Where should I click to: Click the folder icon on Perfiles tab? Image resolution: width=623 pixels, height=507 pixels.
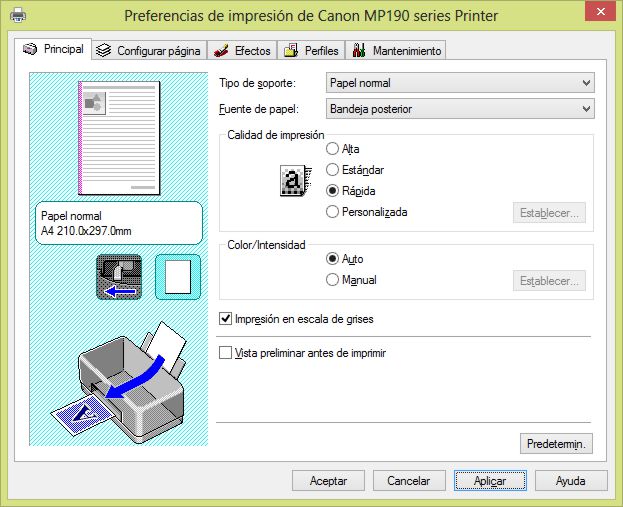coord(291,50)
